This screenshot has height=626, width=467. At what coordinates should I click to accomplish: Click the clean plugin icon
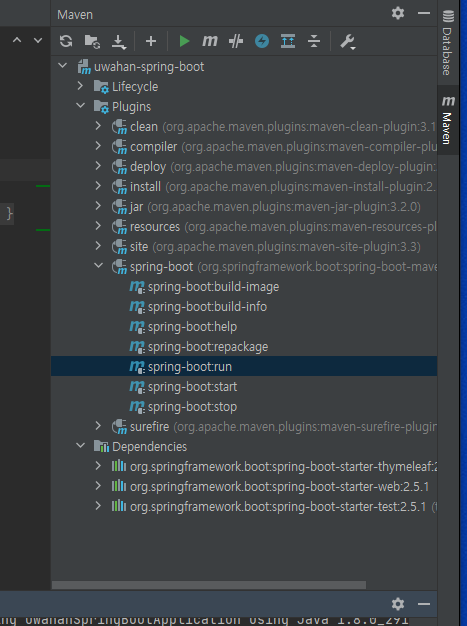click(x=119, y=127)
